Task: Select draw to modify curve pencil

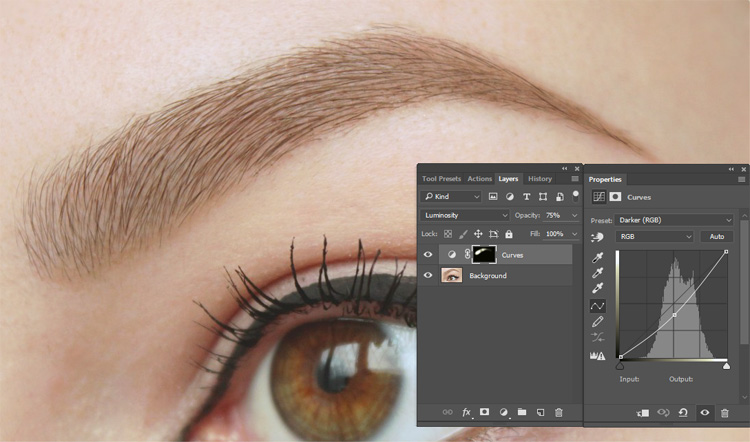Action: tap(597, 321)
